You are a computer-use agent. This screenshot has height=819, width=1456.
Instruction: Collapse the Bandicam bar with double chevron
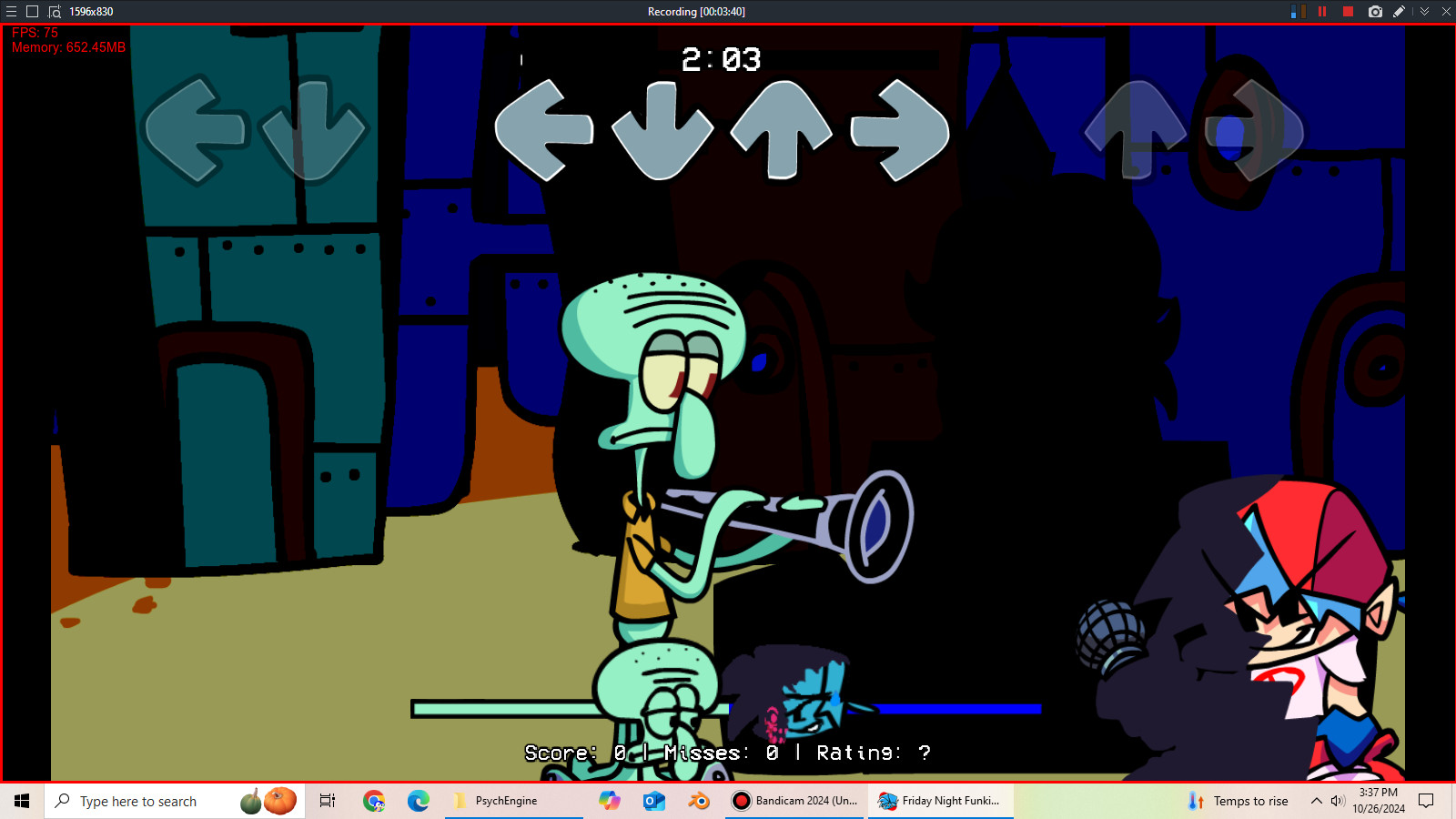1424,12
